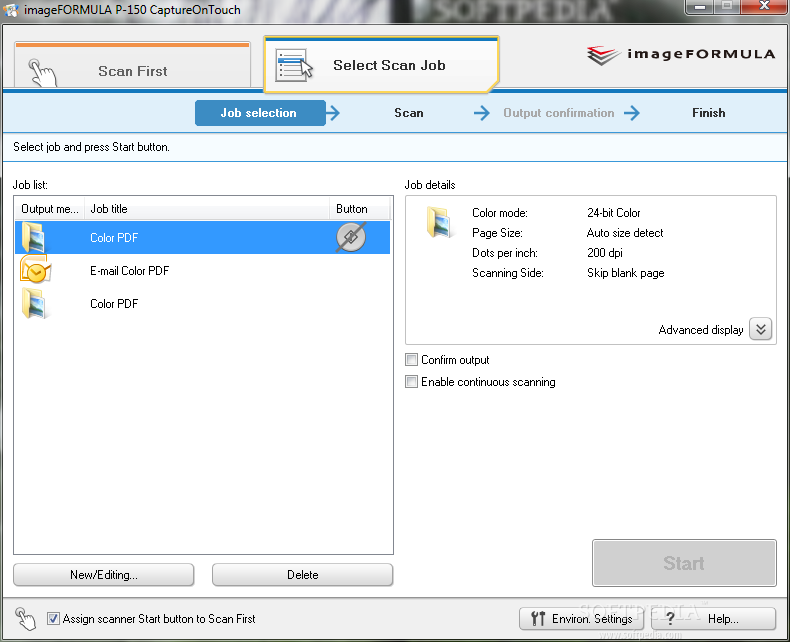This screenshot has height=642, width=790.
Task: Expand Advanced display with chevron button
Action: pyautogui.click(x=761, y=330)
